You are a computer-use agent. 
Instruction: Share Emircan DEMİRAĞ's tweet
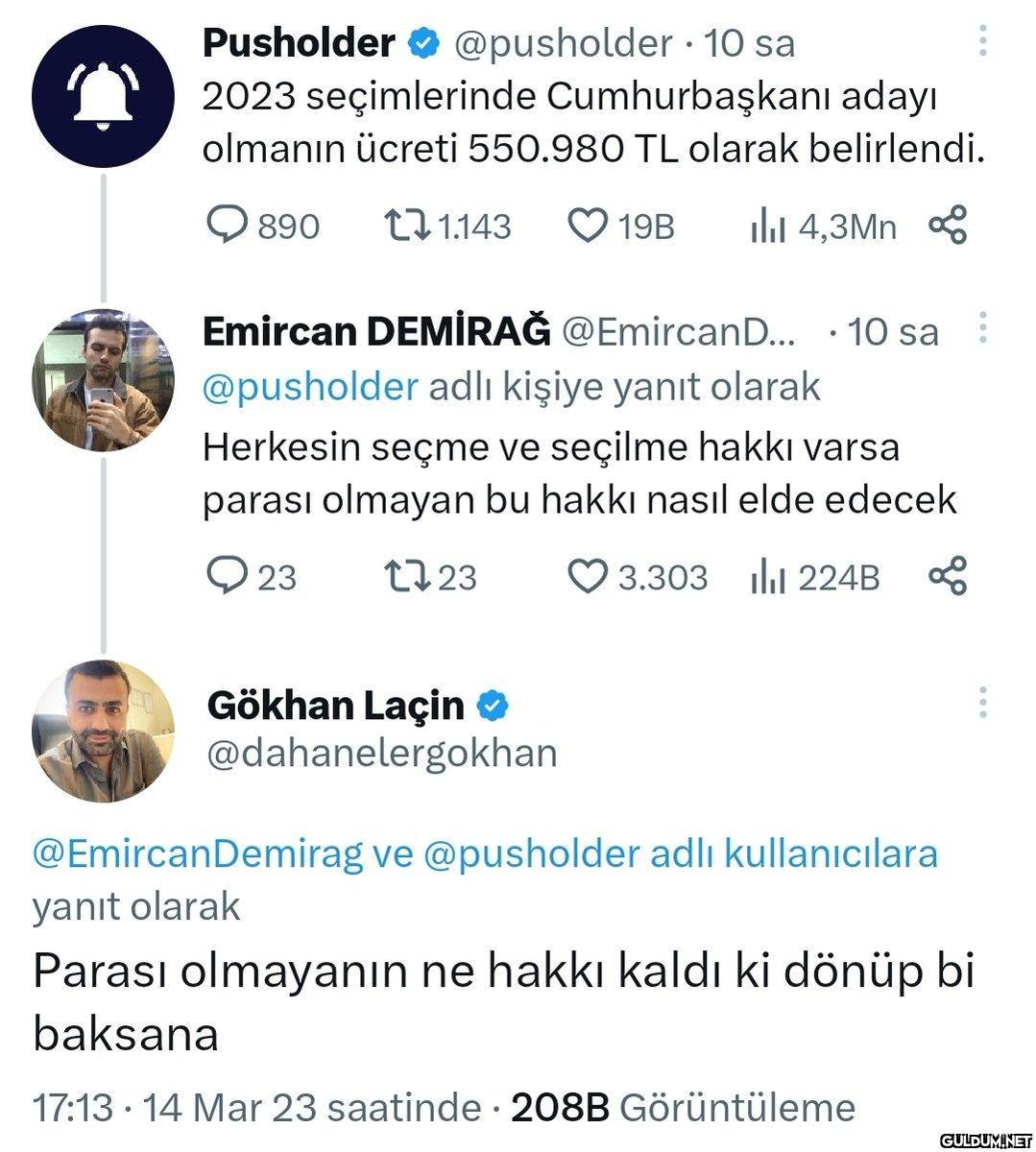point(949,576)
